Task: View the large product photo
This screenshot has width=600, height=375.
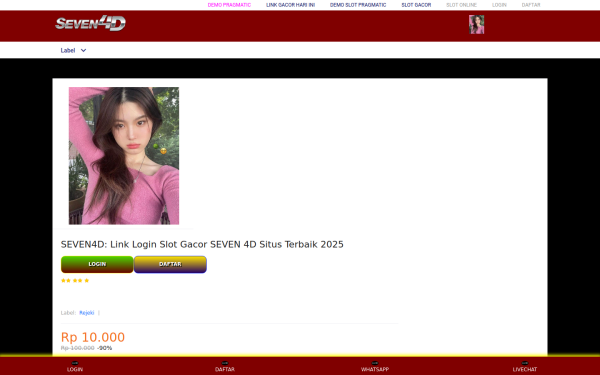Action: [124, 156]
